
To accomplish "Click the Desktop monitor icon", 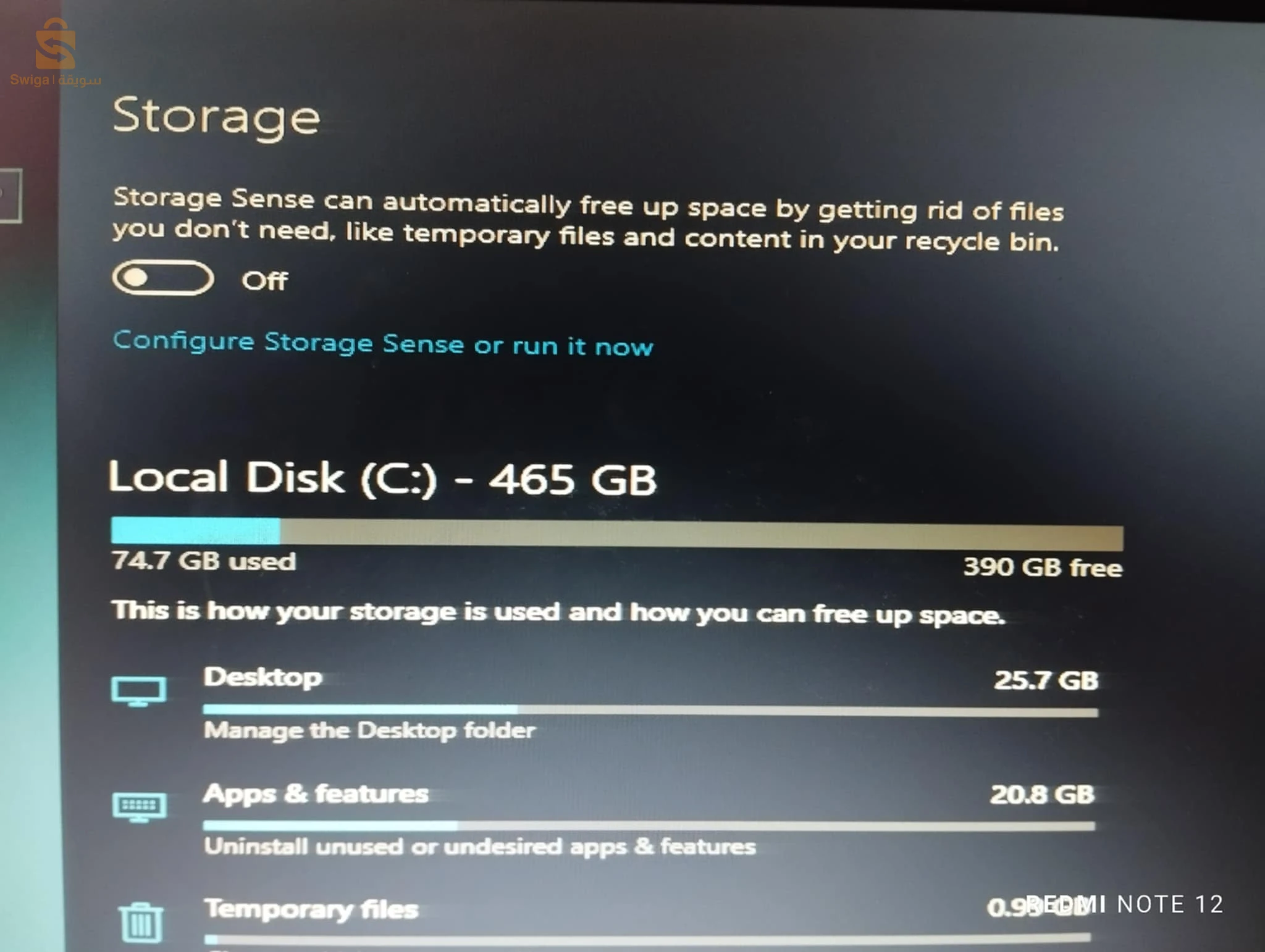I will coord(139,691).
